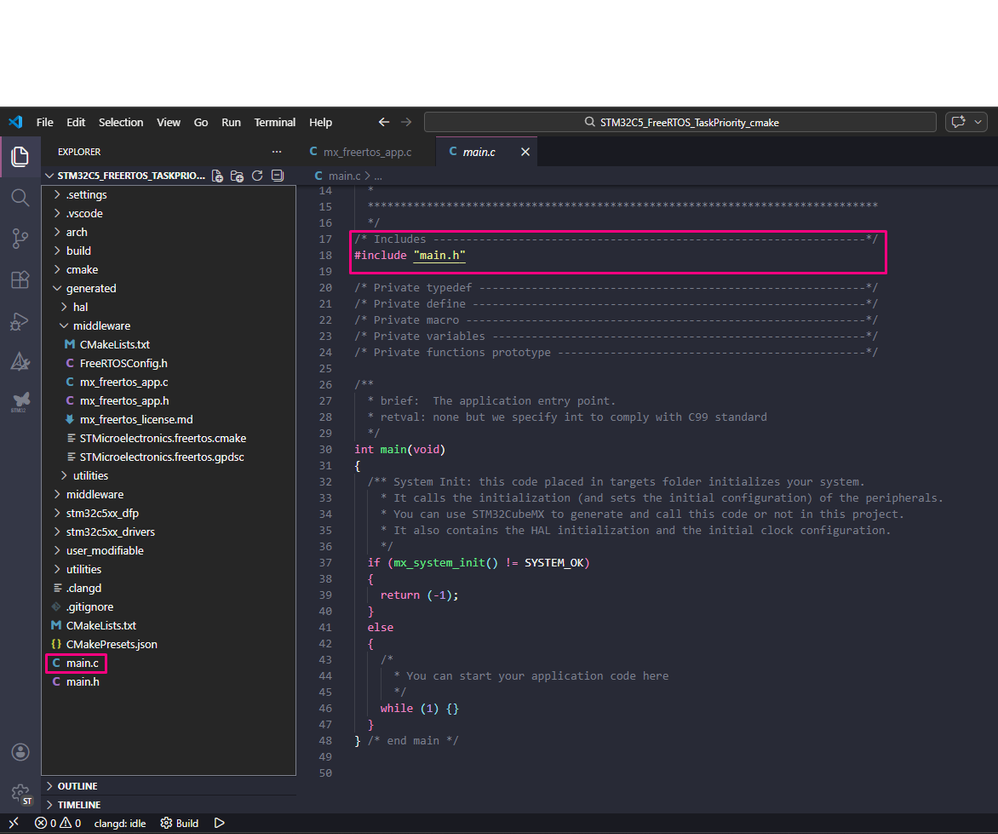This screenshot has height=834, width=998.
Task: Open the Run and Debug view
Action: [20, 322]
